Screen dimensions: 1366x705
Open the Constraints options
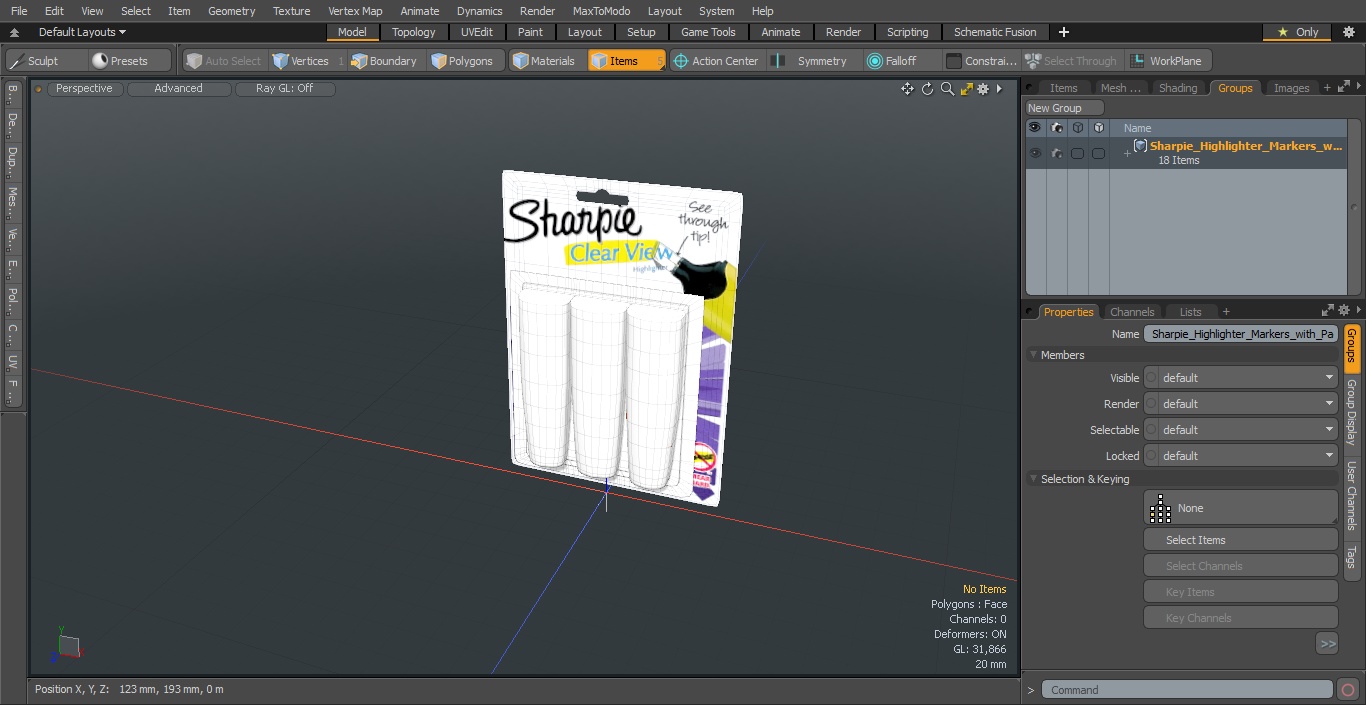(x=982, y=61)
